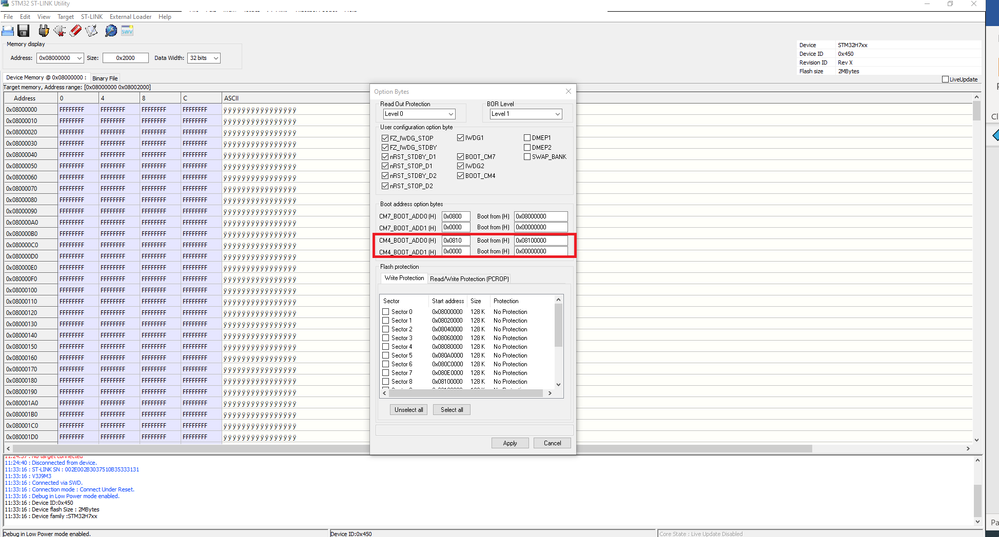Enable the DMEP1 checkbox

(527, 138)
